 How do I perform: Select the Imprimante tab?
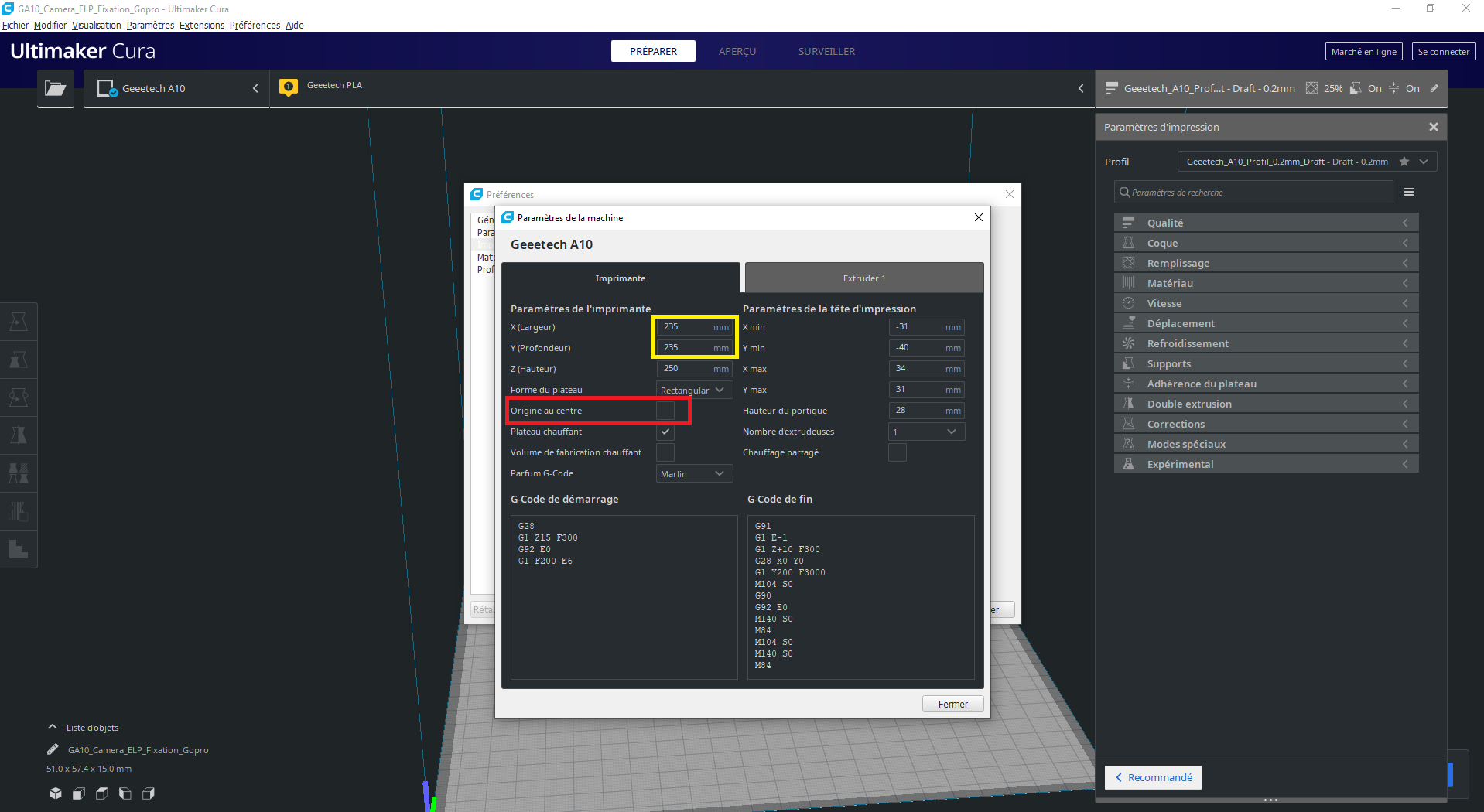click(x=621, y=278)
